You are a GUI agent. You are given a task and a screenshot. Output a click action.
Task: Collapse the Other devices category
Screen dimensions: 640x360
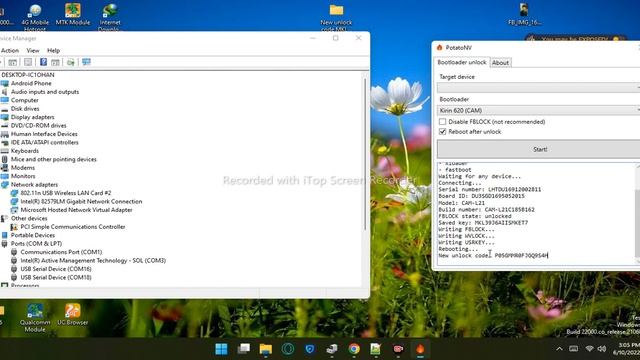[29, 218]
